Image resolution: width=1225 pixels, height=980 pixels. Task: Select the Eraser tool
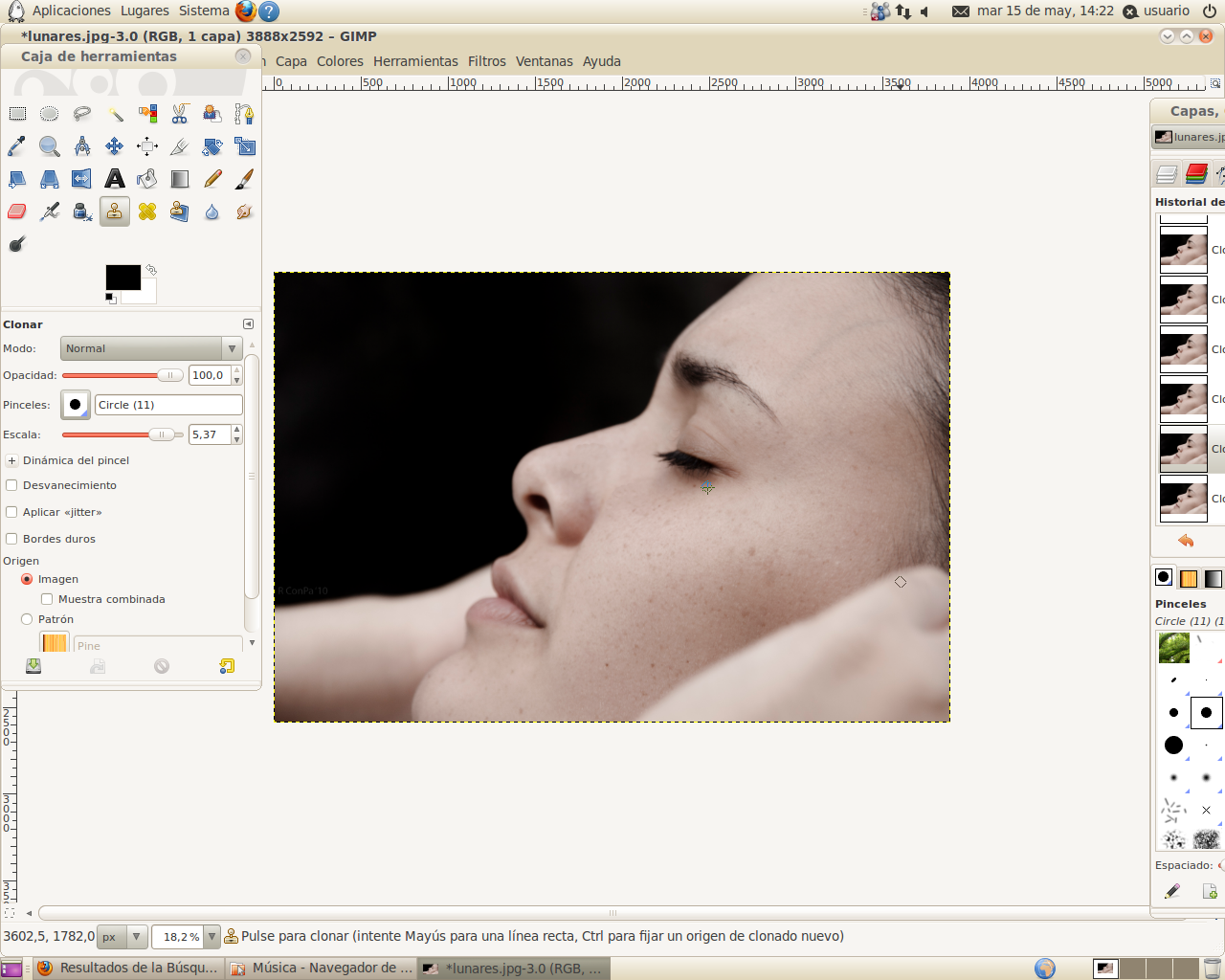coord(17,212)
